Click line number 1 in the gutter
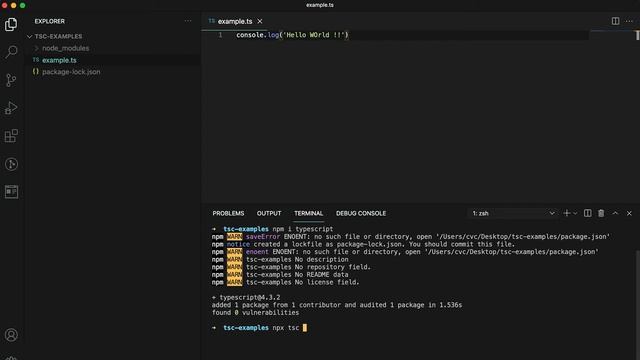This screenshot has width=640, height=360. [x=220, y=35]
